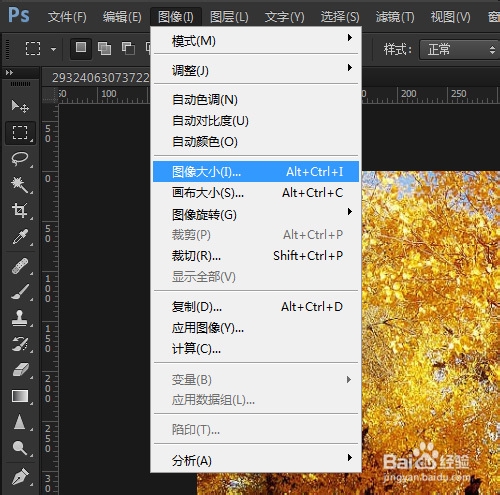This screenshot has width=500, height=495.
Task: Open the 选择(S) menu
Action: [340, 17]
